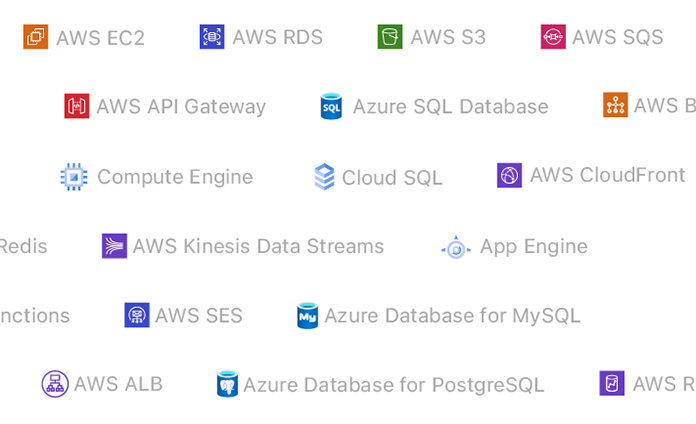Screen dimensions: 696x424
Task: Click the AWS Kinesis Data Streams text
Action: point(258,246)
